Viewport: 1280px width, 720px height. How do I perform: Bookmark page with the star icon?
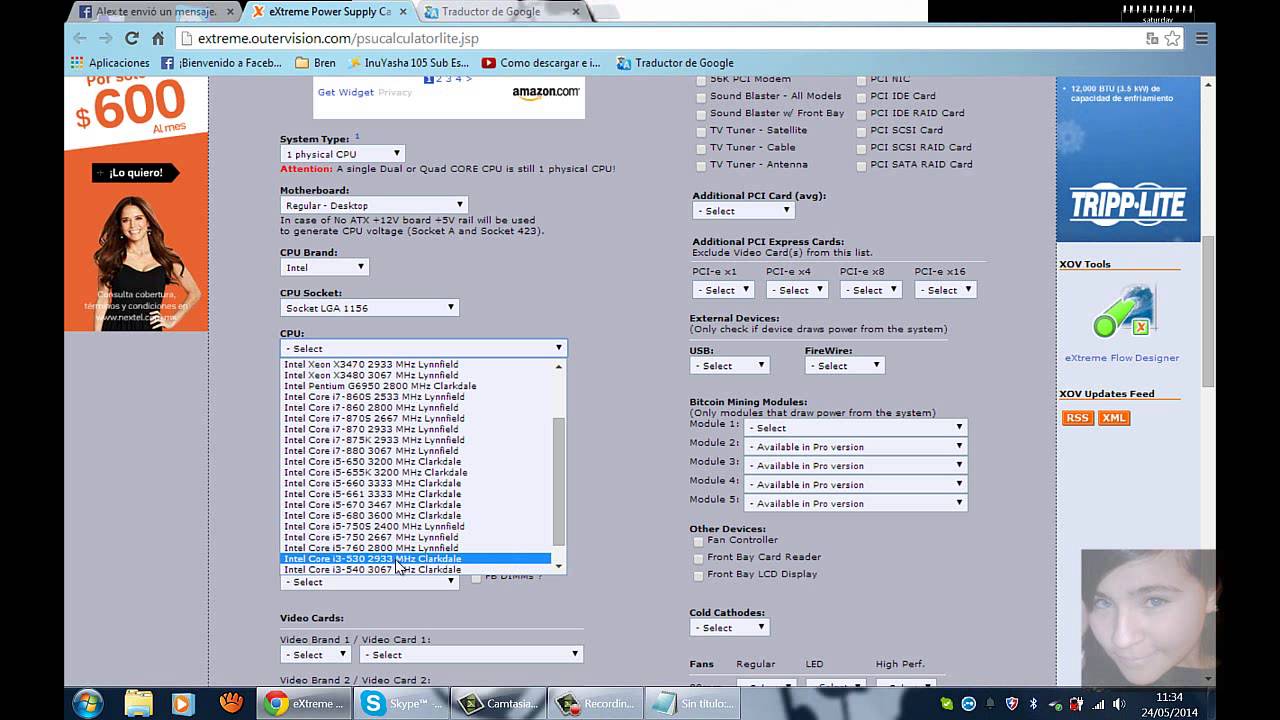pos(1172,38)
